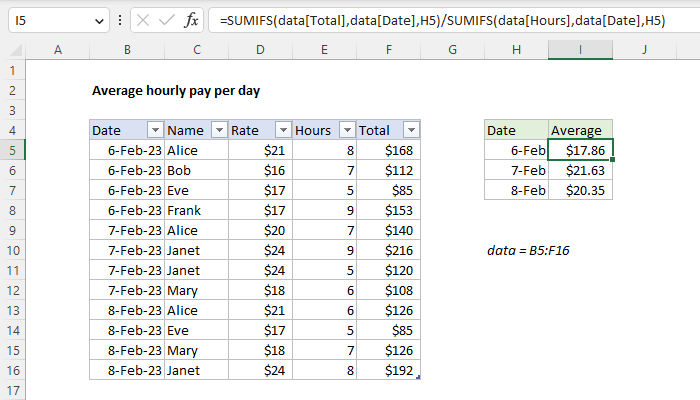Image resolution: width=700 pixels, height=400 pixels.
Task: Click the Average header cell
Action: click(x=580, y=130)
